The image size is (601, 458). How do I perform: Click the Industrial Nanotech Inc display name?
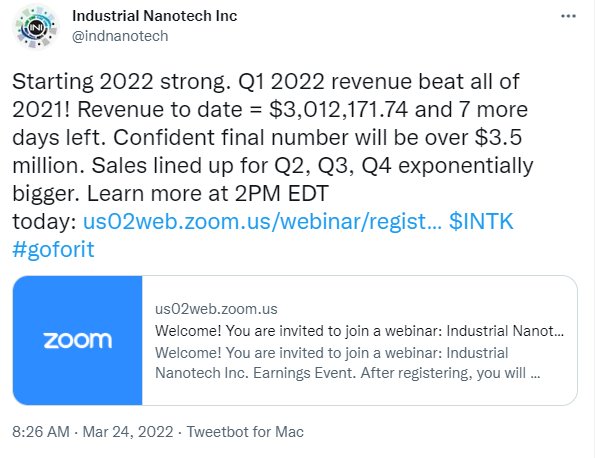(154, 16)
